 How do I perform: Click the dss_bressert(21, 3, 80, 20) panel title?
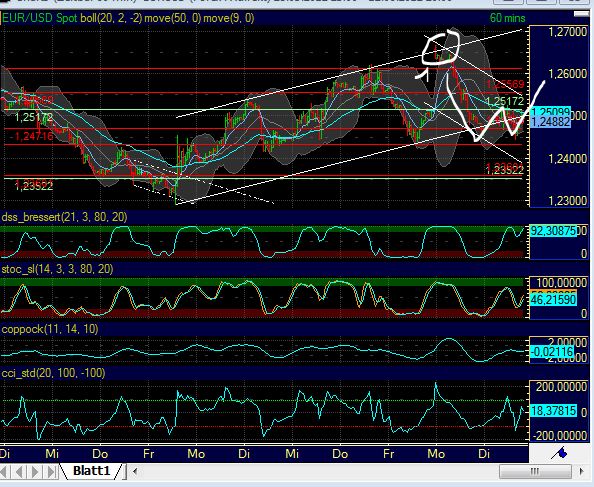[x=64, y=217]
